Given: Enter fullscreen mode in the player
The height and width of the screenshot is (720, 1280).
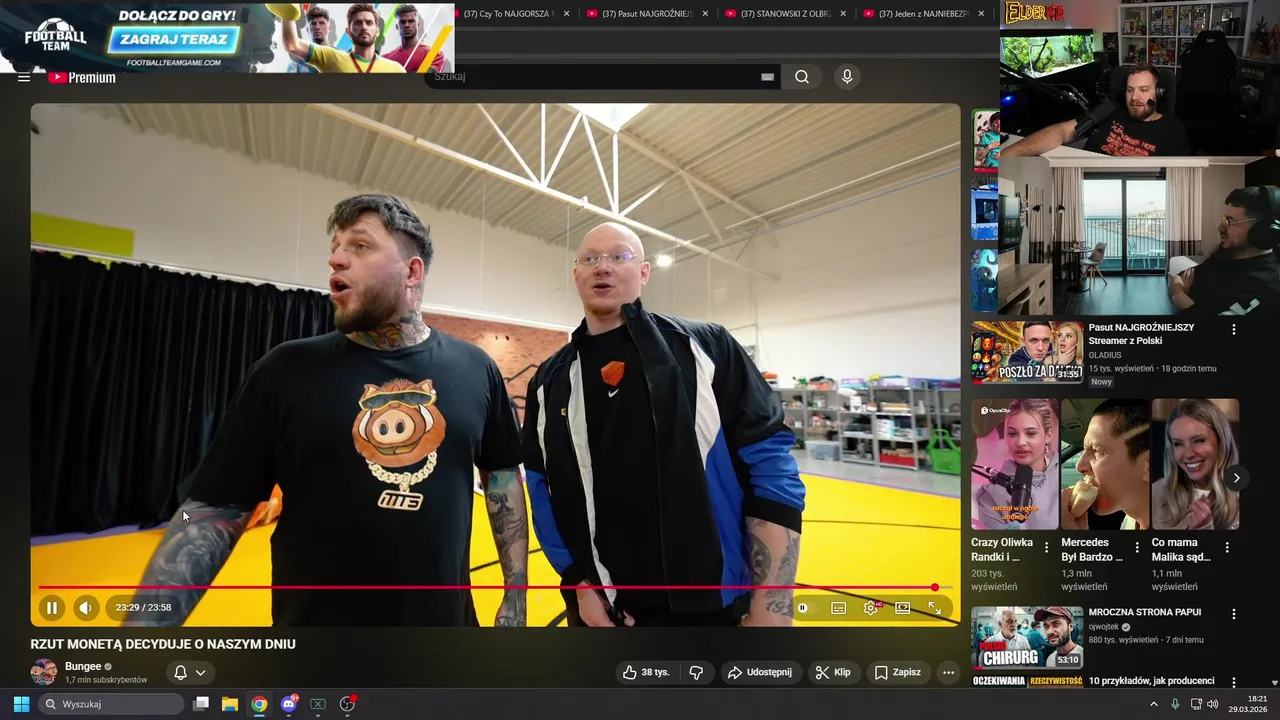Looking at the screenshot, I should click(x=934, y=607).
